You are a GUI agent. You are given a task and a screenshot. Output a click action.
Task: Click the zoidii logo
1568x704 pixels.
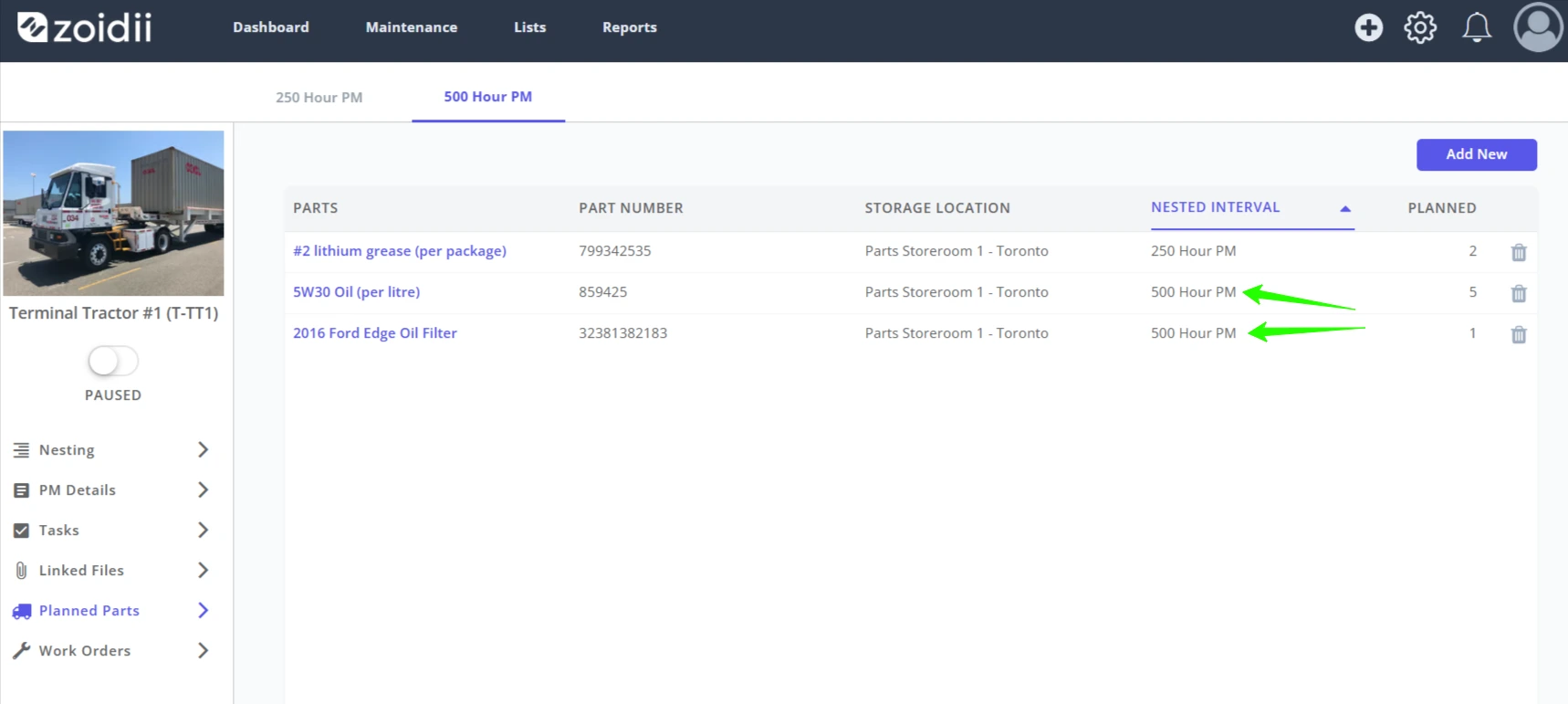click(85, 27)
